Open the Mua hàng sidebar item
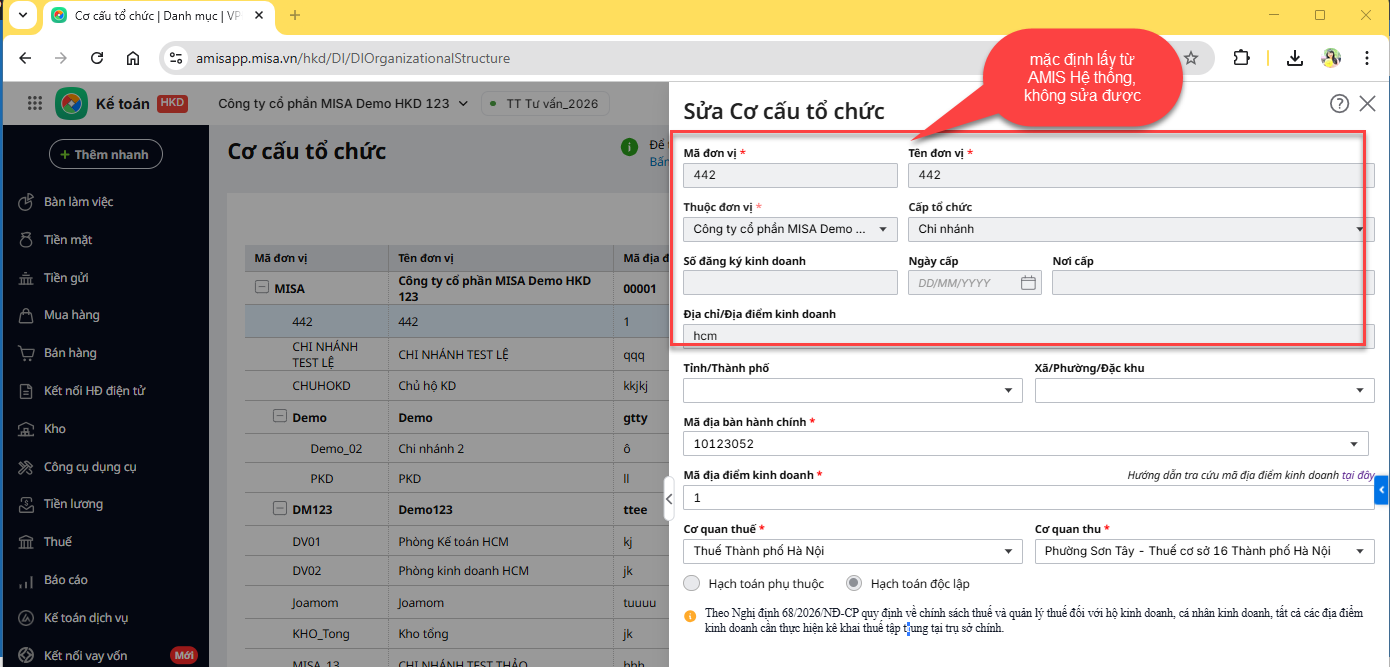Viewport: 1390px width, 667px height. click(x=71, y=315)
